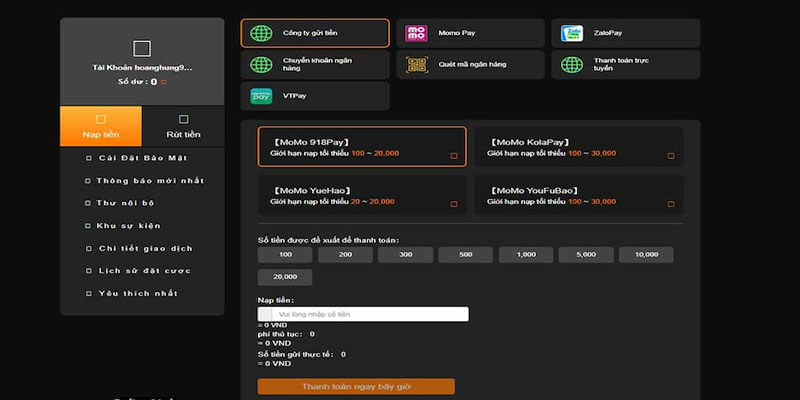Open Cài Đặt Bảo Mật menu item
This screenshot has height=400, width=800.
click(x=143, y=158)
